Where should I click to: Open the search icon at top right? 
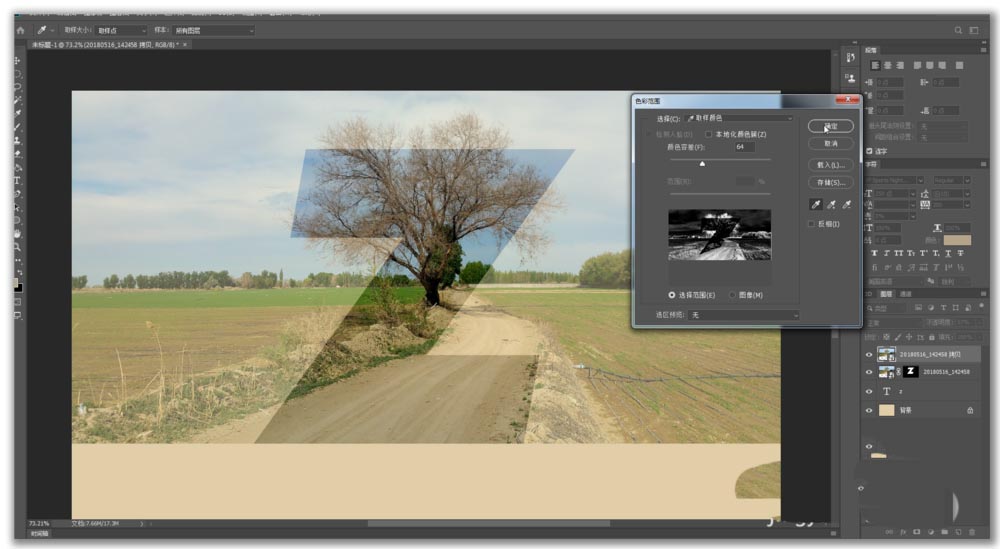click(958, 30)
